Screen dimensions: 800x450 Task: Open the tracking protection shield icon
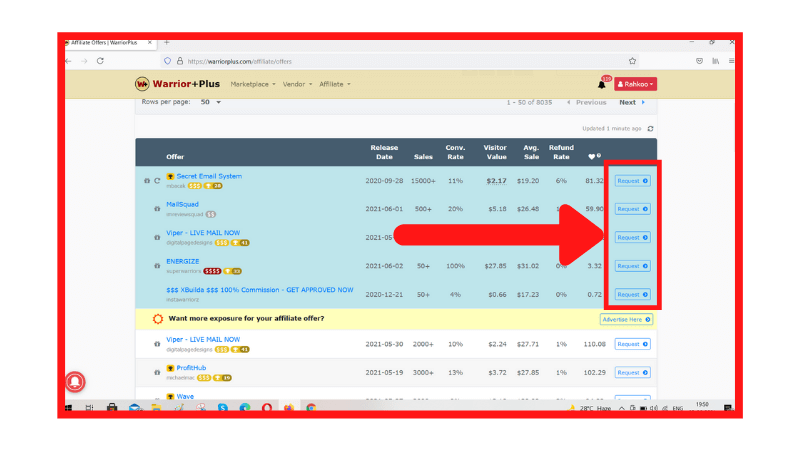point(167,61)
